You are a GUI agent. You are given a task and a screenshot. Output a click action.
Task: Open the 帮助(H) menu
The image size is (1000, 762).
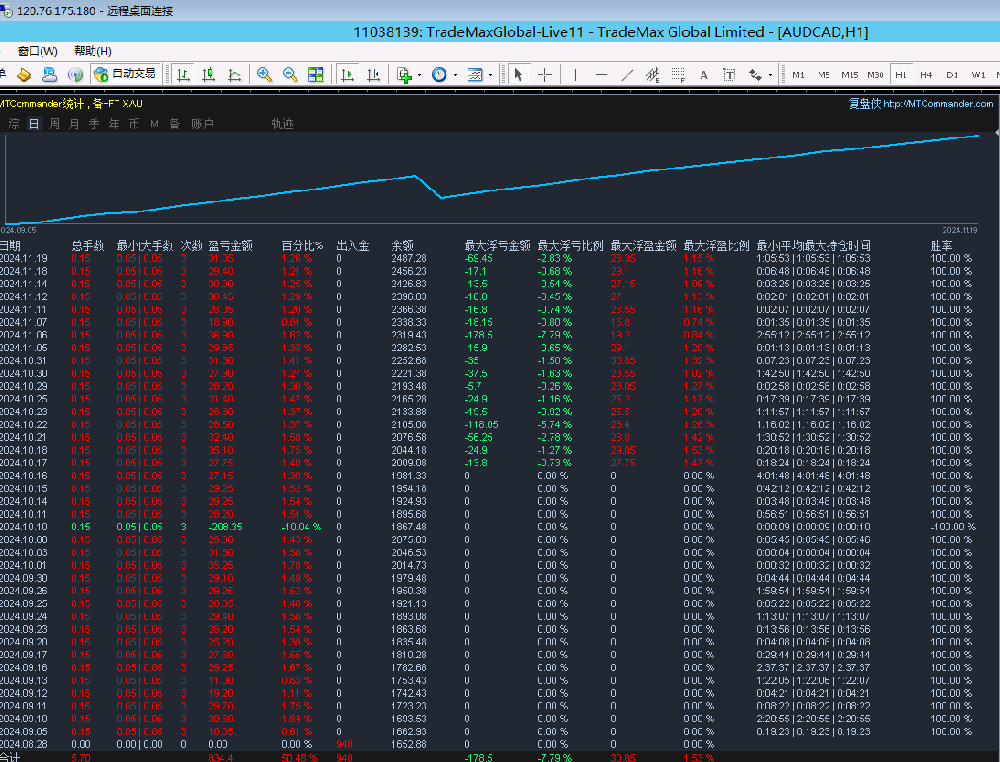(93, 51)
